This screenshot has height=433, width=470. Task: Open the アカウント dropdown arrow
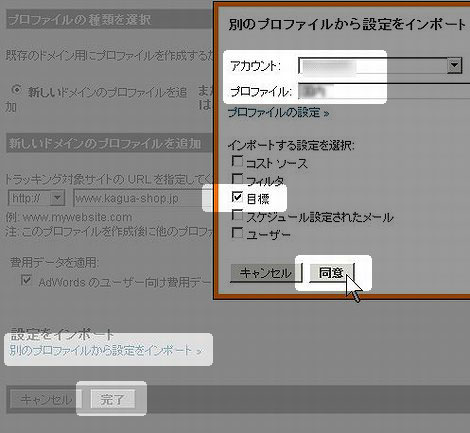click(x=454, y=66)
